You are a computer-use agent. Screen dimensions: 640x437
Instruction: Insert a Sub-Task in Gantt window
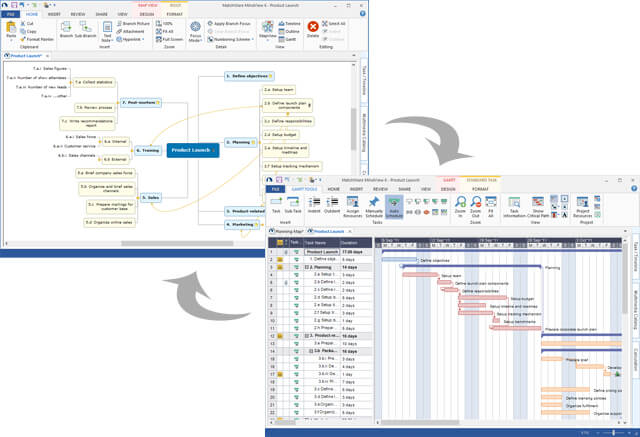click(x=293, y=205)
